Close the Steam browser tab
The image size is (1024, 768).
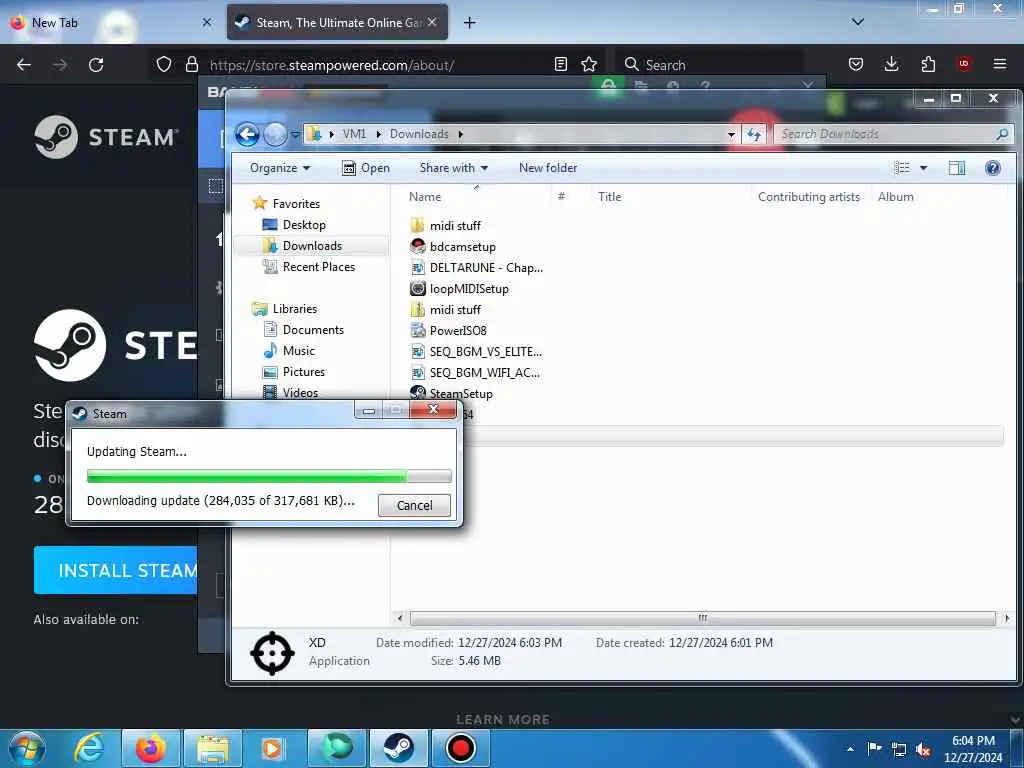(432, 22)
